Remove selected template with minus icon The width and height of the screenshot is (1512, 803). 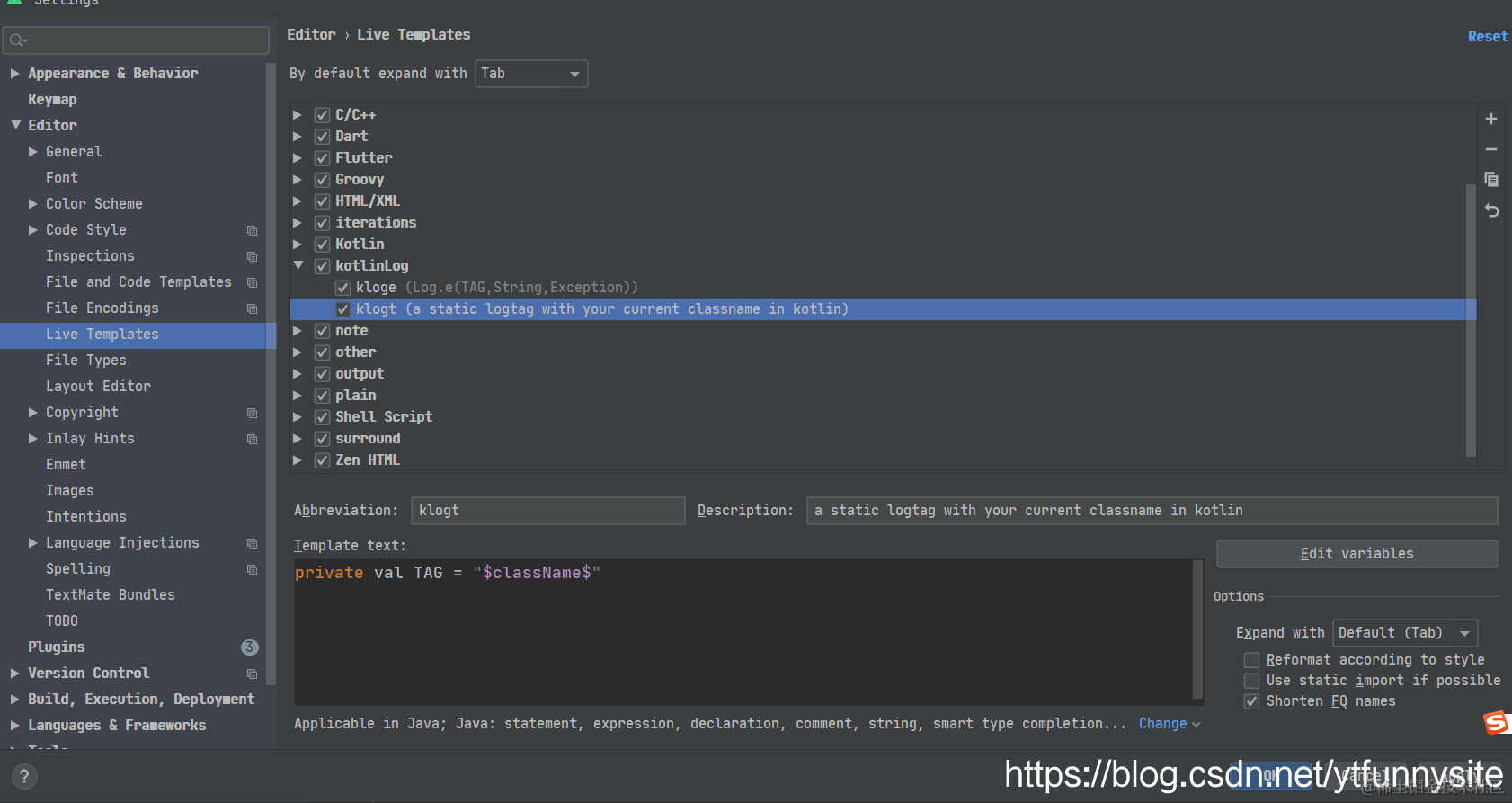tap(1491, 149)
